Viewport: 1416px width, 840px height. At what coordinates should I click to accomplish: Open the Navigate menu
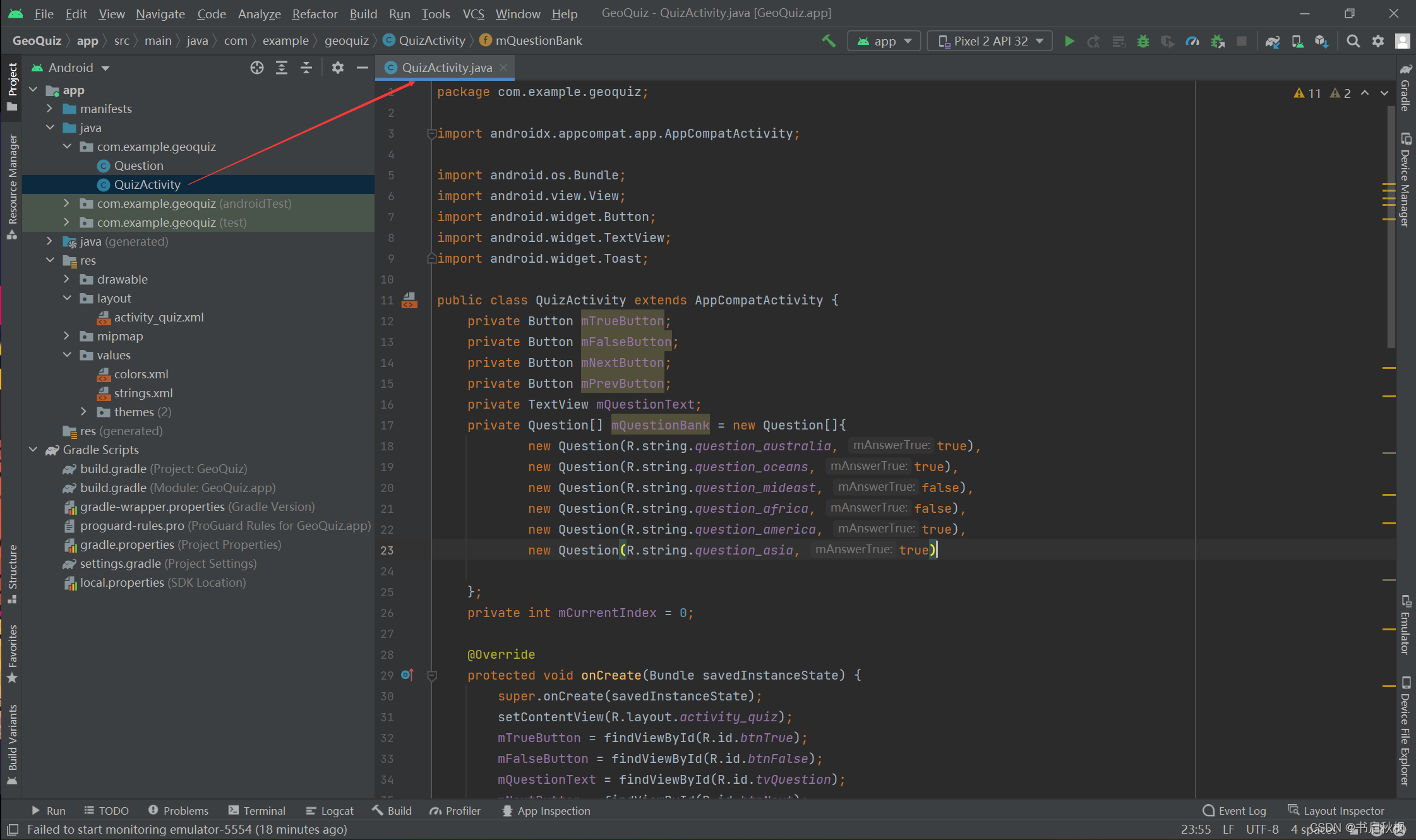click(160, 13)
